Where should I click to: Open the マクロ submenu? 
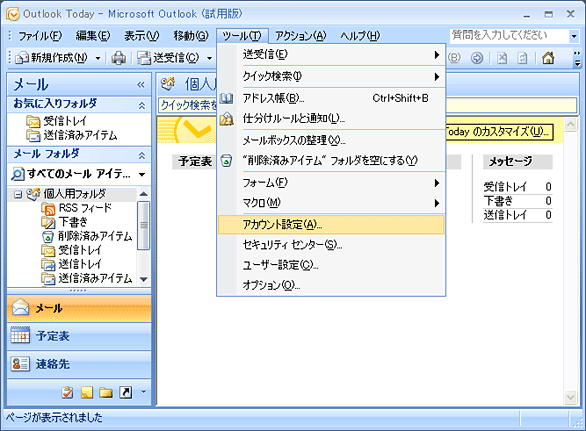331,203
